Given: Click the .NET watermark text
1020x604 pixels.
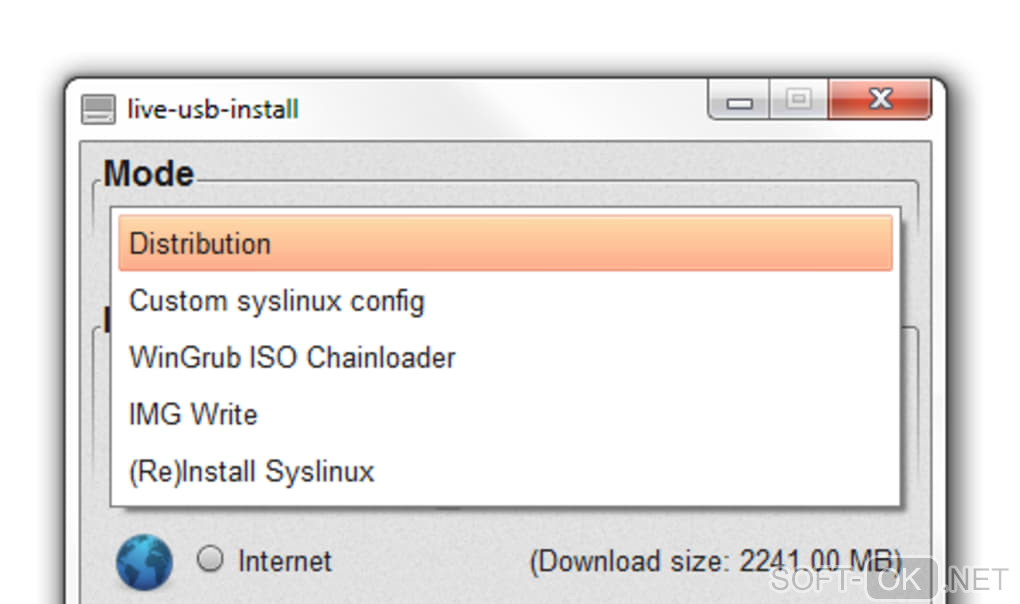Looking at the screenshot, I should point(975,579).
